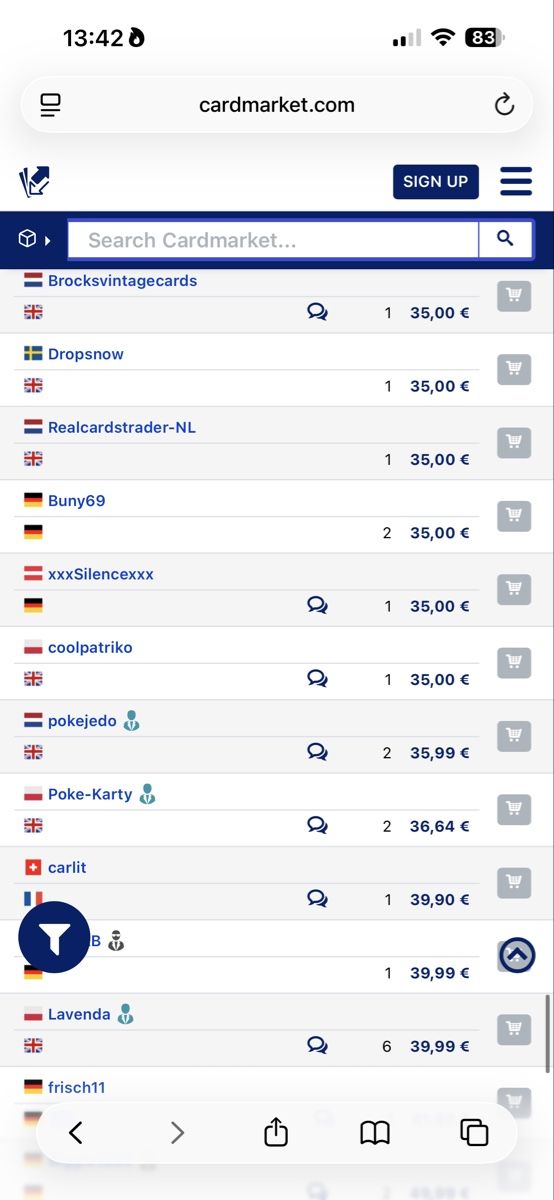Tap the scroll-to-top arrow button
The height and width of the screenshot is (1200, 554).
tap(517, 956)
